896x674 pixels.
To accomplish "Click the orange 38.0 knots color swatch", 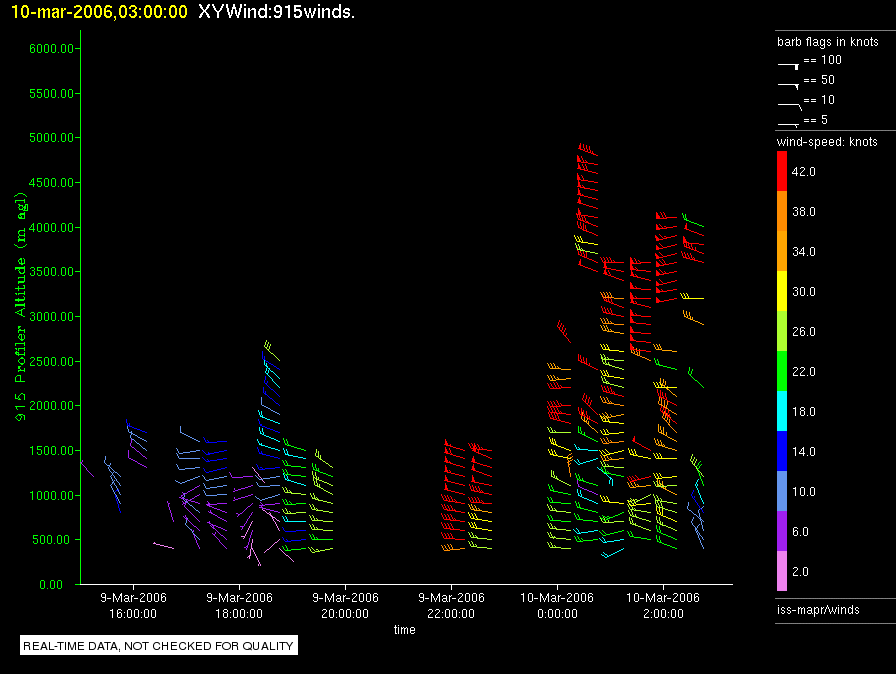I will pyautogui.click(x=782, y=211).
